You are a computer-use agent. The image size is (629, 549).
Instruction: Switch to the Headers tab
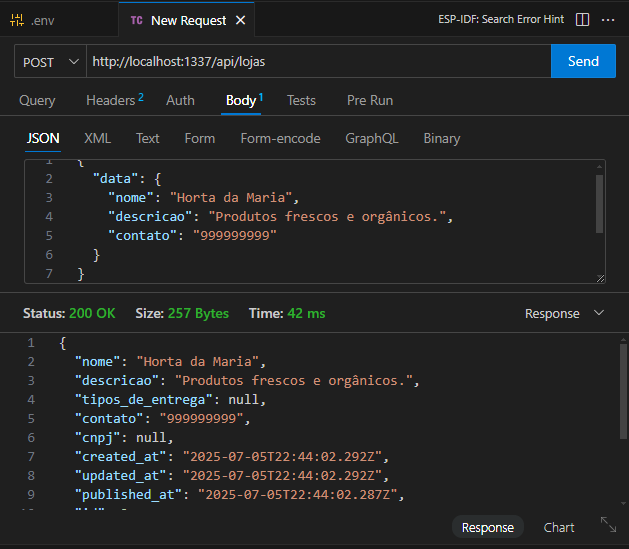click(114, 100)
